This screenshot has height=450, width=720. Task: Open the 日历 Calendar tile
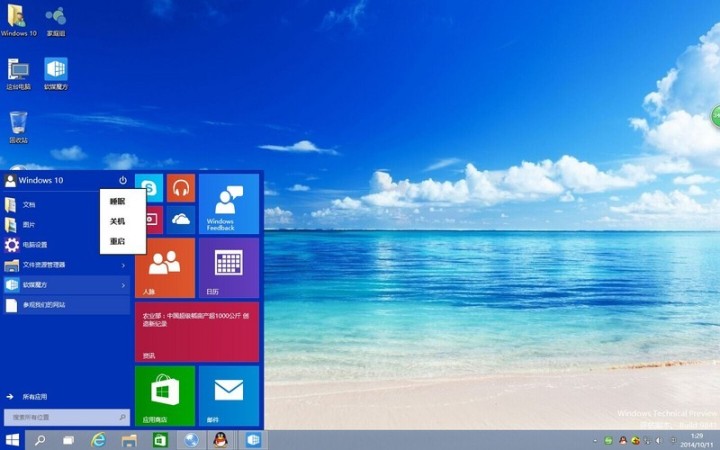tap(229, 268)
